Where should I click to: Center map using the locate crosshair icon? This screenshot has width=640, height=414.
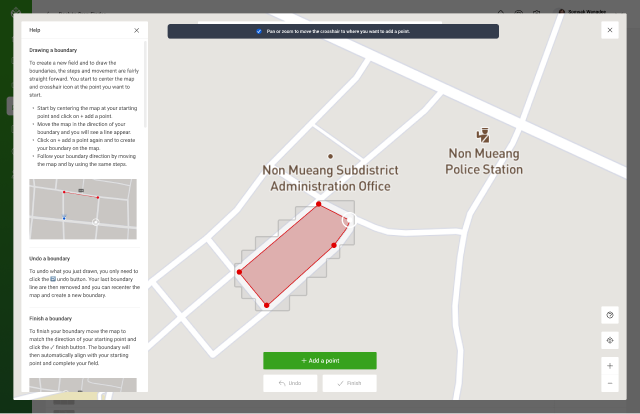(x=610, y=341)
